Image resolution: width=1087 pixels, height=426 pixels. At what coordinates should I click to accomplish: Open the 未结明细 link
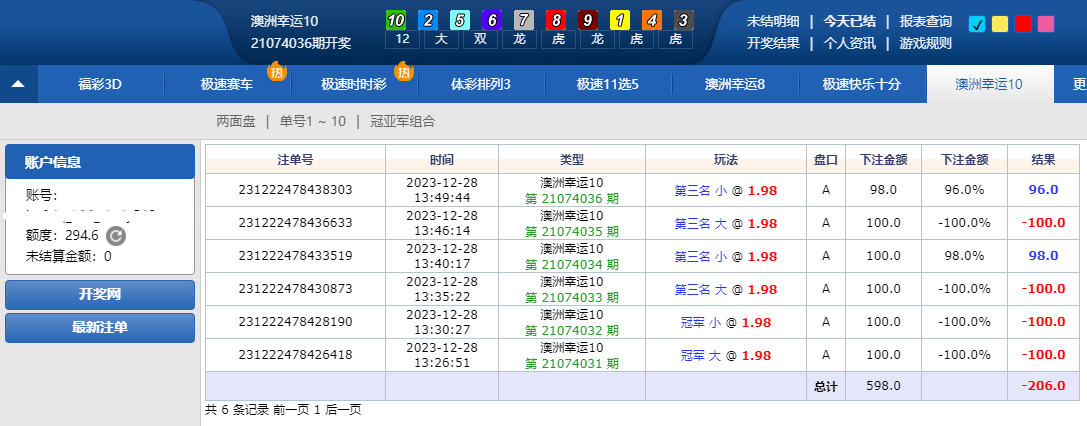(773, 21)
